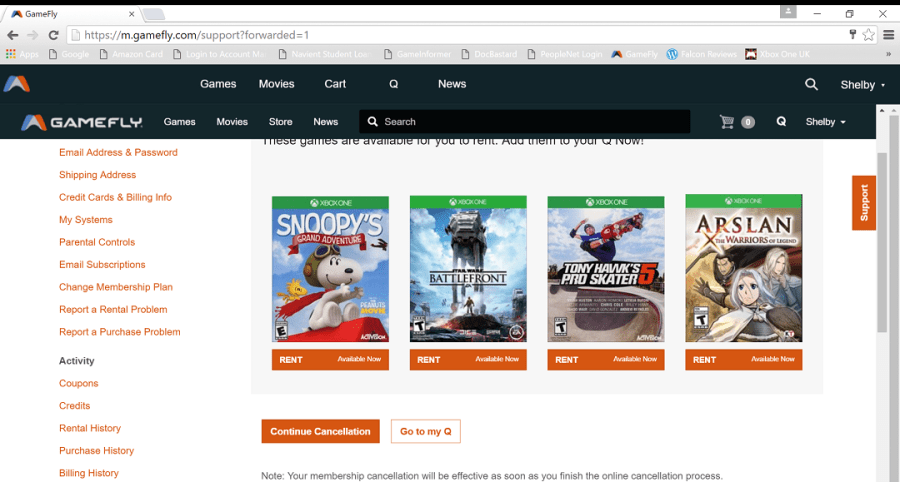Open the Google bookmark
This screenshot has height=482, width=900.
[x=69, y=54]
